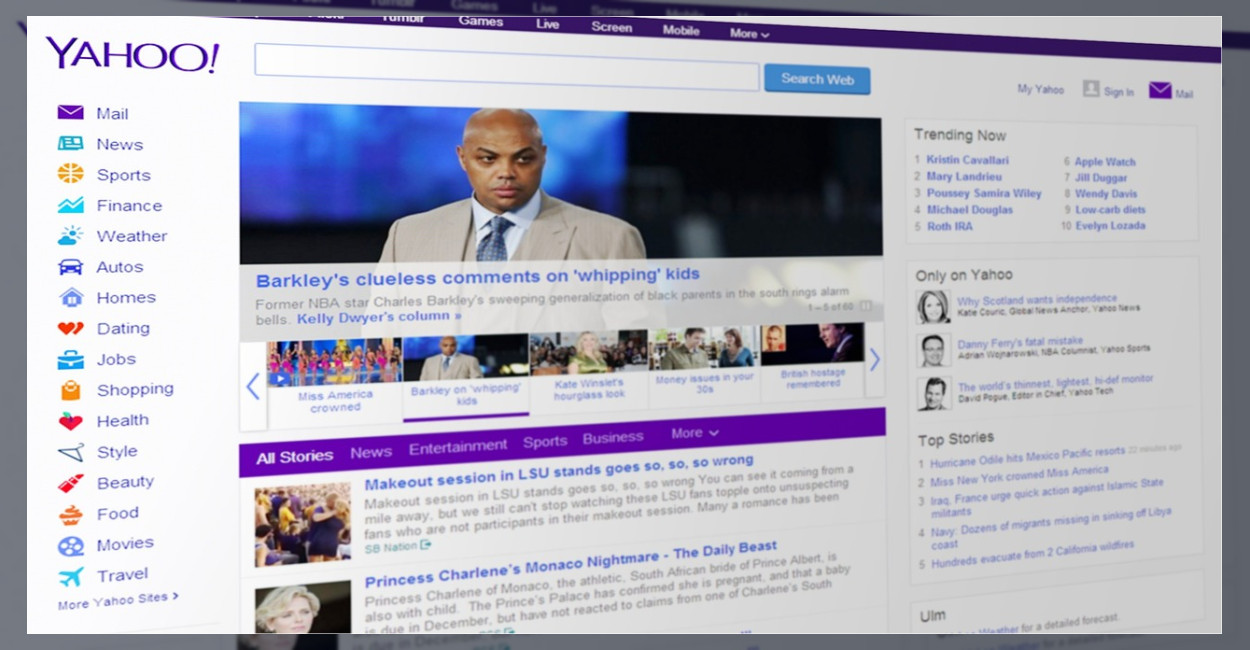Expand the More menu in stories tab bar
1250x650 pixels.
click(695, 433)
